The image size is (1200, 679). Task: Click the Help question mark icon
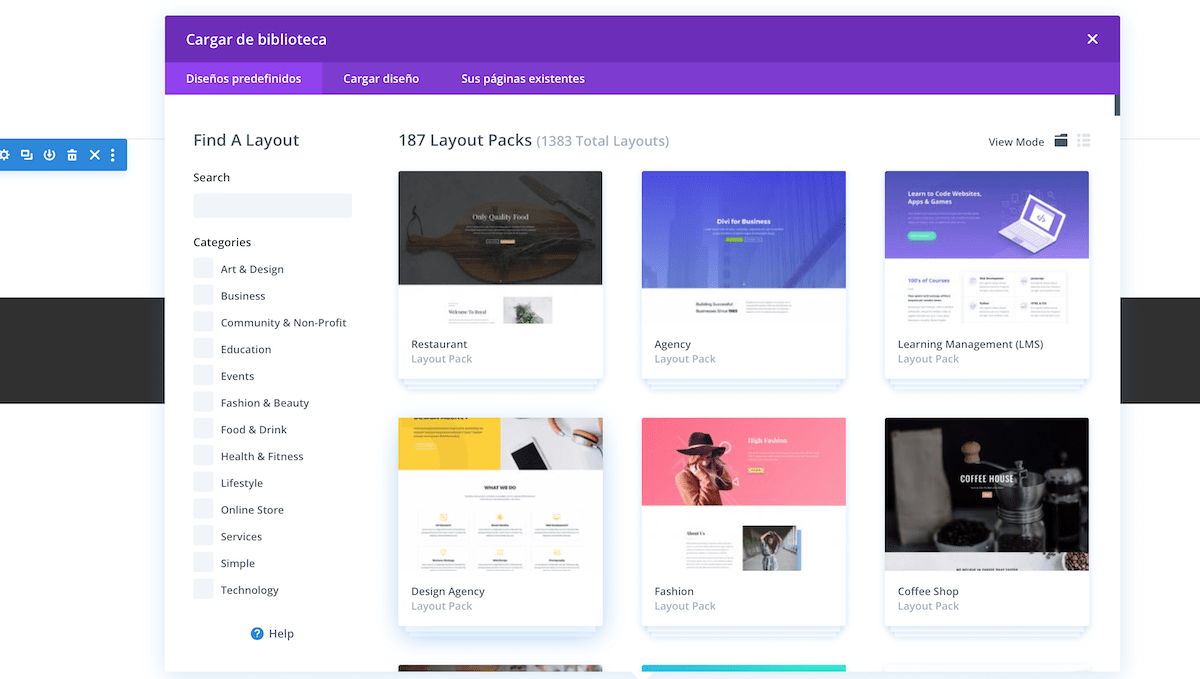257,633
